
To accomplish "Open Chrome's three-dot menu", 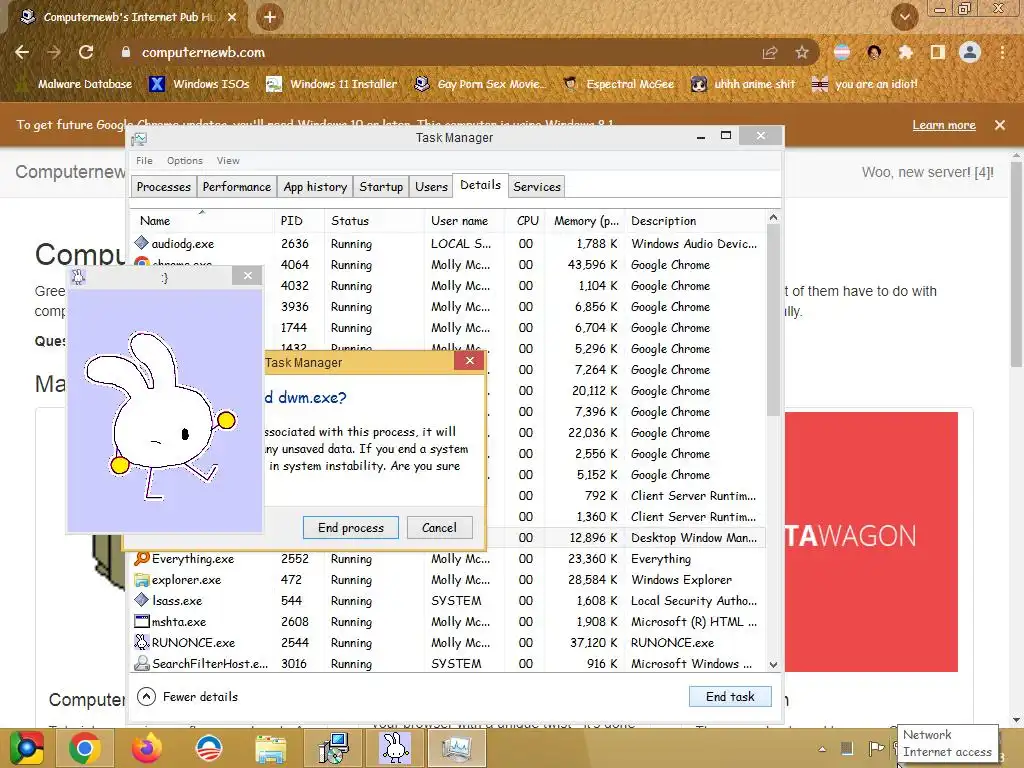I will pos(1002,52).
